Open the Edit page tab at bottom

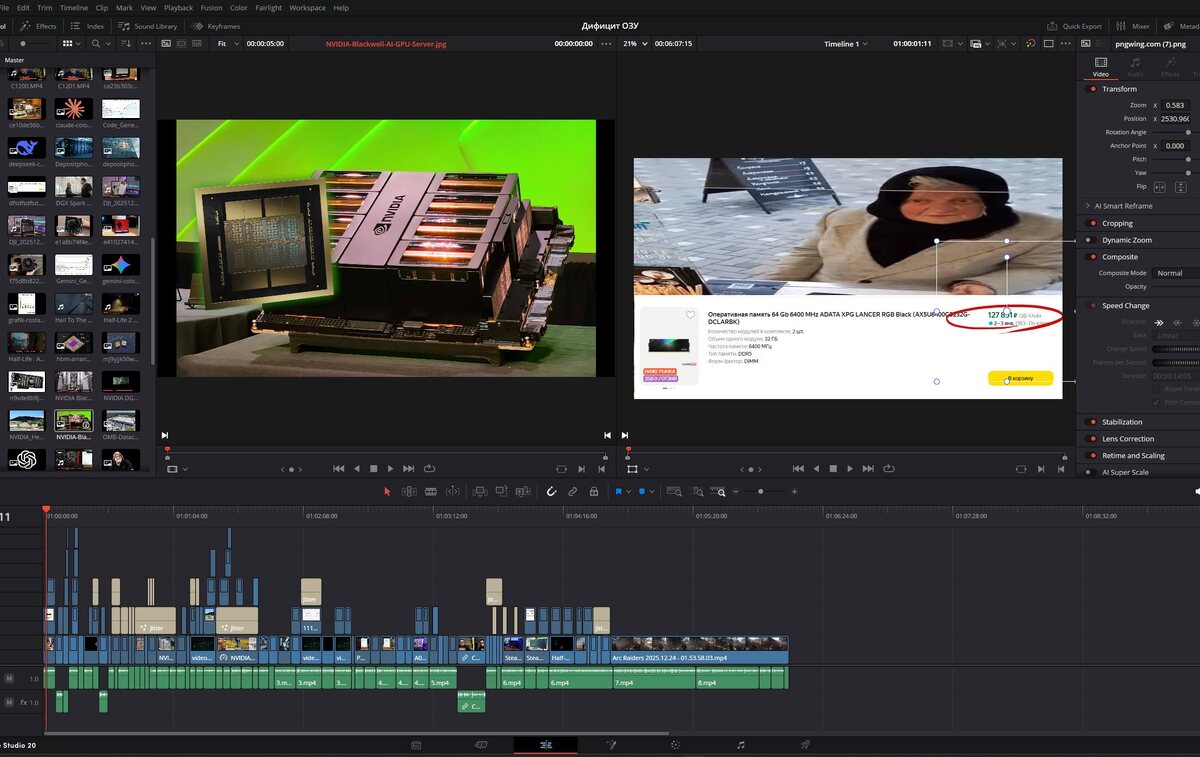click(x=546, y=745)
